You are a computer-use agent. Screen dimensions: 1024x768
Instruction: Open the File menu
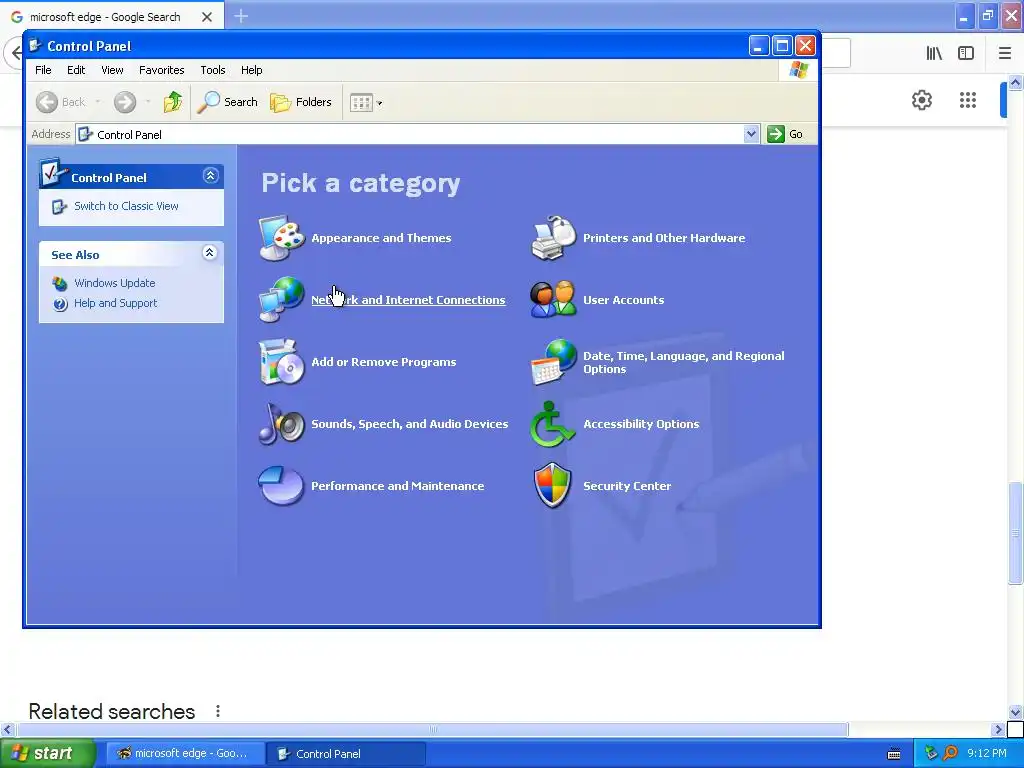click(43, 70)
